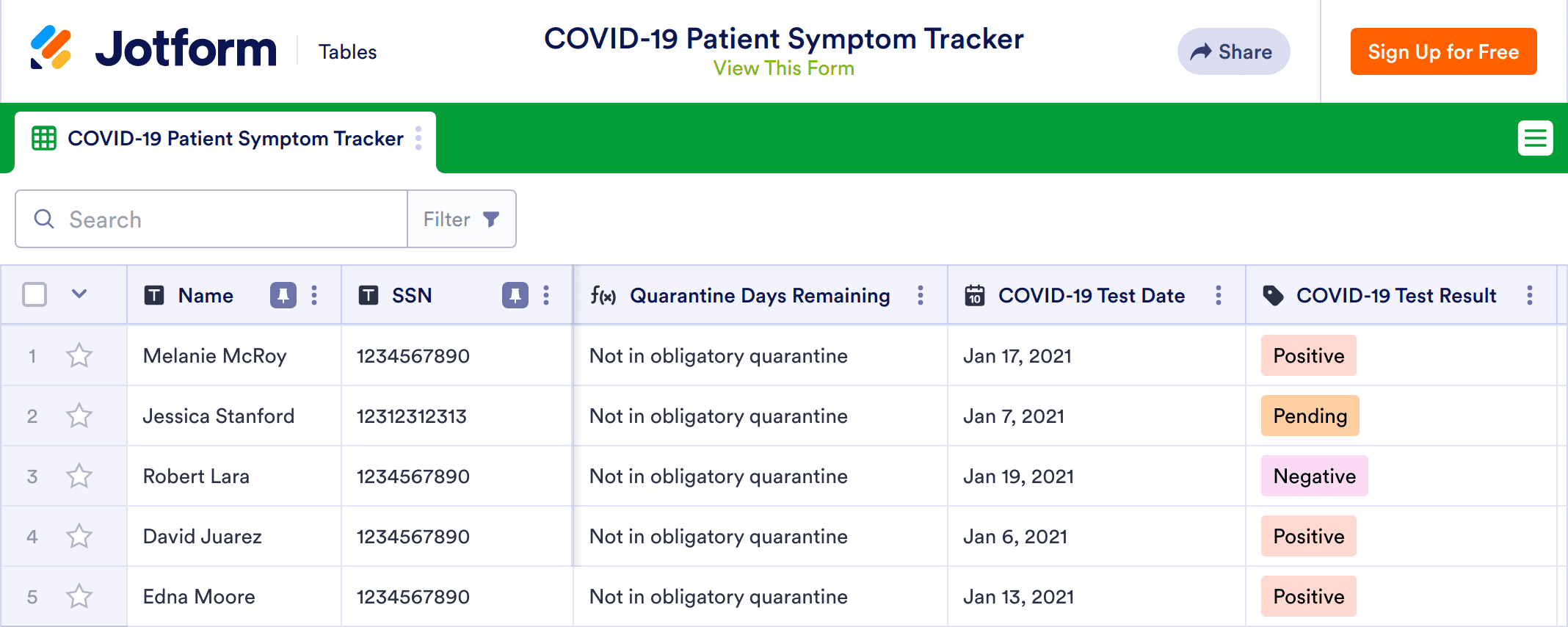Open the Name column options dots

click(x=314, y=295)
